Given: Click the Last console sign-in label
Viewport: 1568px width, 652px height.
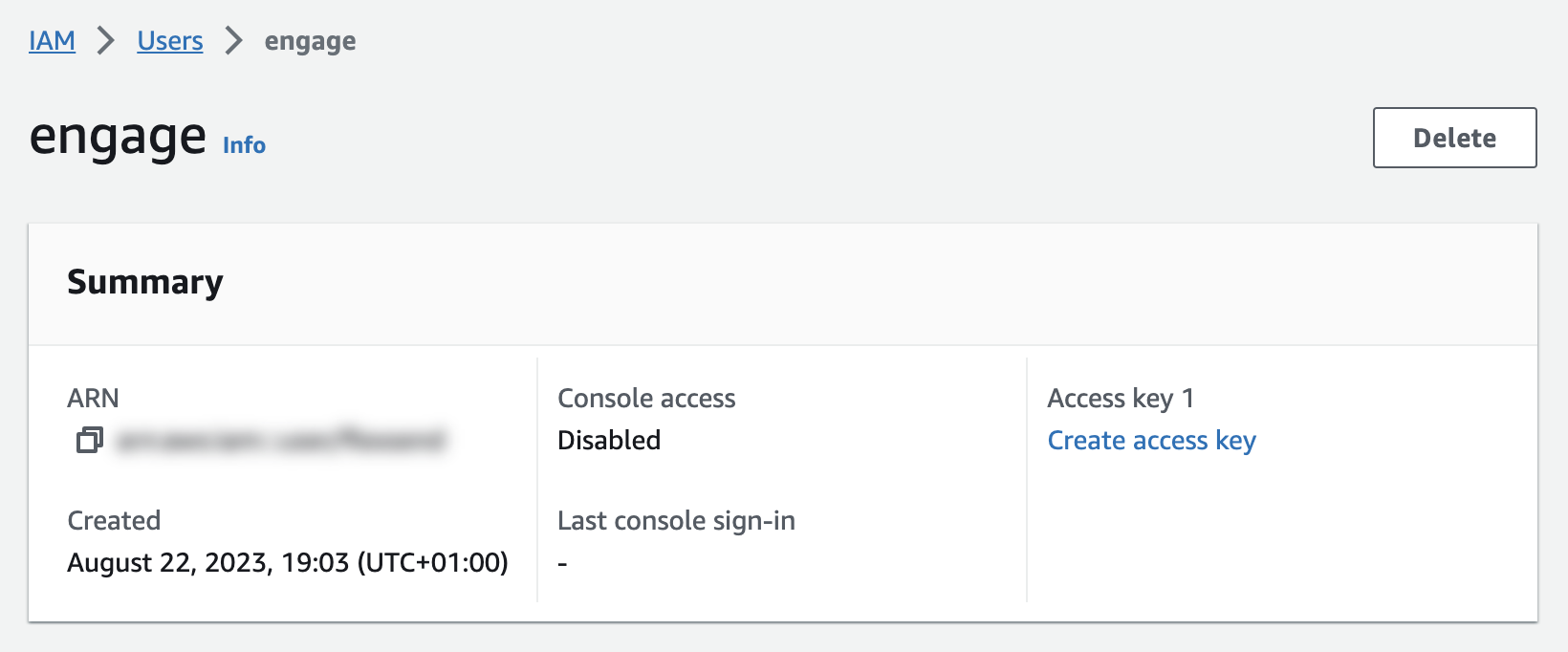Looking at the screenshot, I should pyautogui.click(x=676, y=521).
